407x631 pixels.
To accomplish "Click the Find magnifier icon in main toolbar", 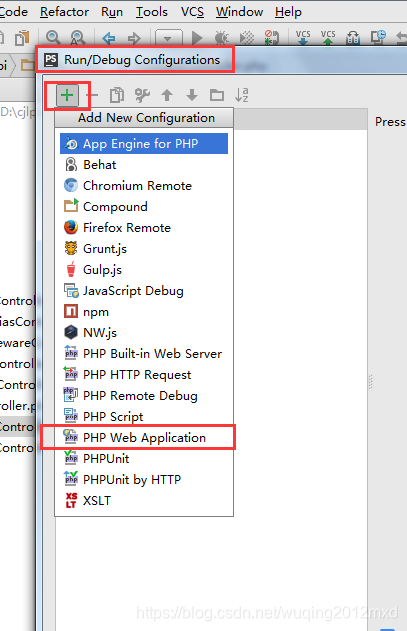I will tap(53, 38).
